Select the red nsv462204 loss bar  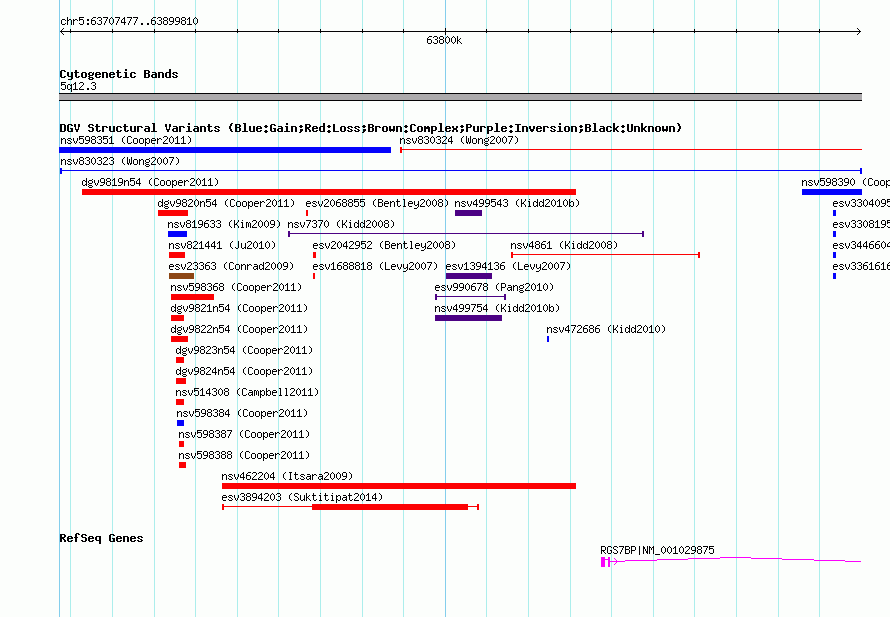point(399,486)
